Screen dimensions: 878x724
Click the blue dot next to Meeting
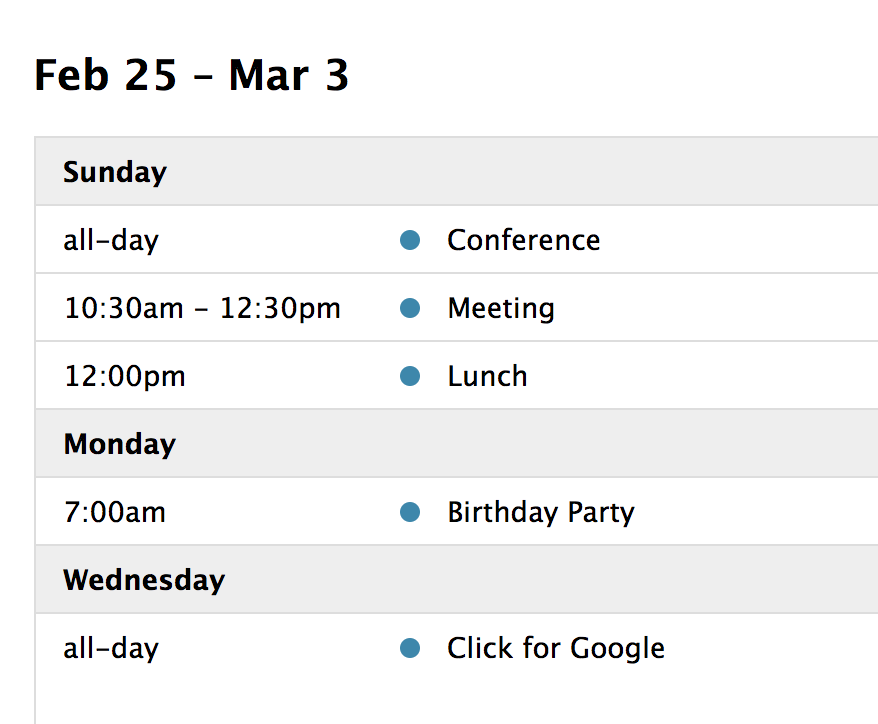pyautogui.click(x=410, y=308)
